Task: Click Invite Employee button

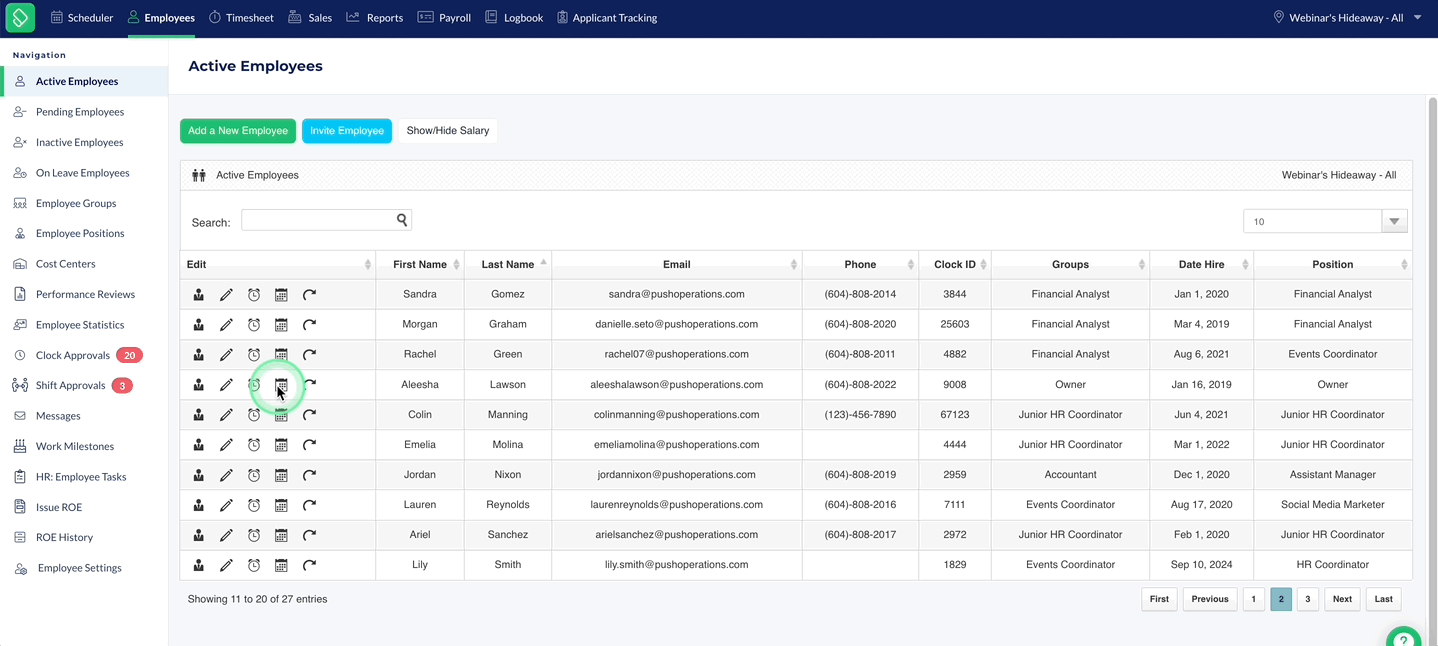Action: [347, 131]
